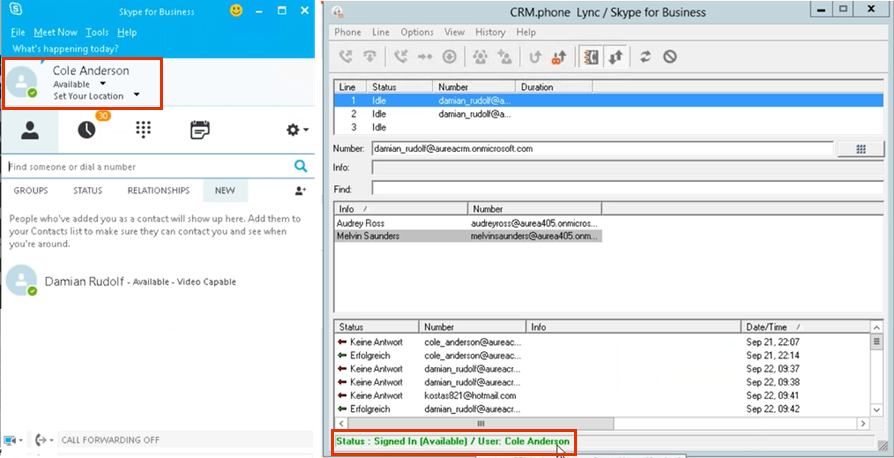Open the Skype Help menu
This screenshot has height=458, width=894.
point(127,32)
